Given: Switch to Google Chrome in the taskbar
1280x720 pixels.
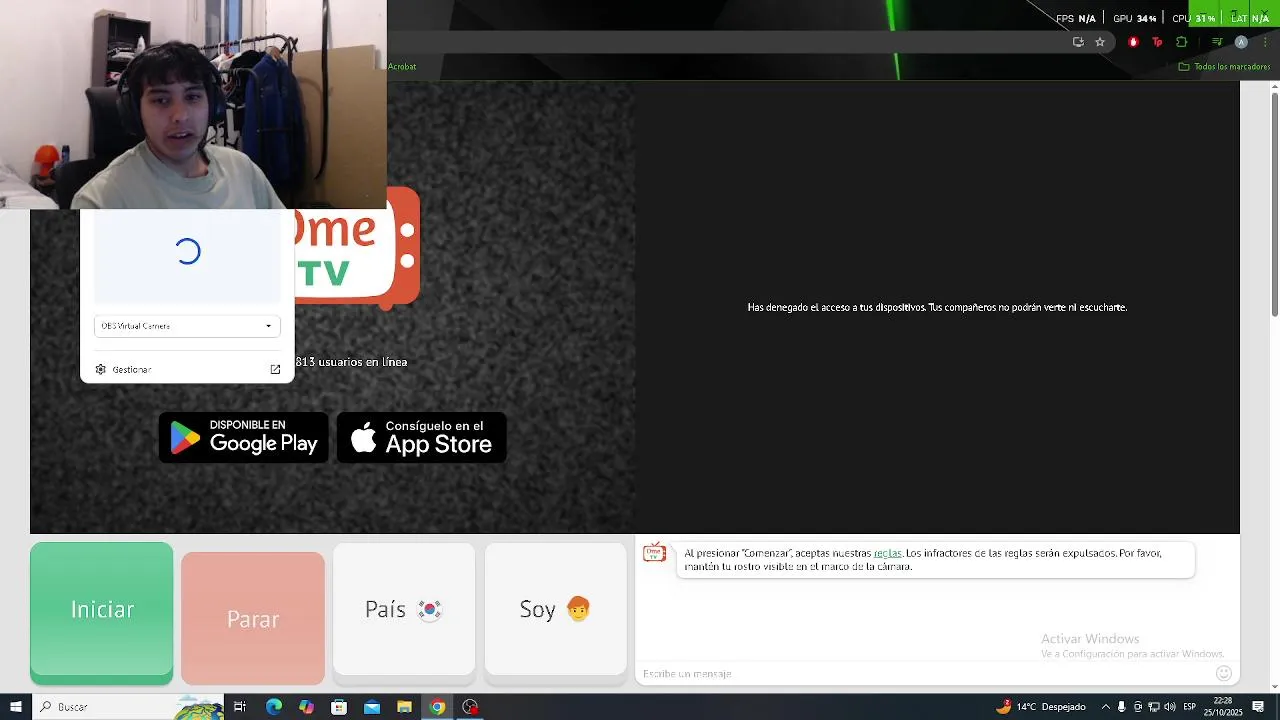Looking at the screenshot, I should click(x=437, y=707).
